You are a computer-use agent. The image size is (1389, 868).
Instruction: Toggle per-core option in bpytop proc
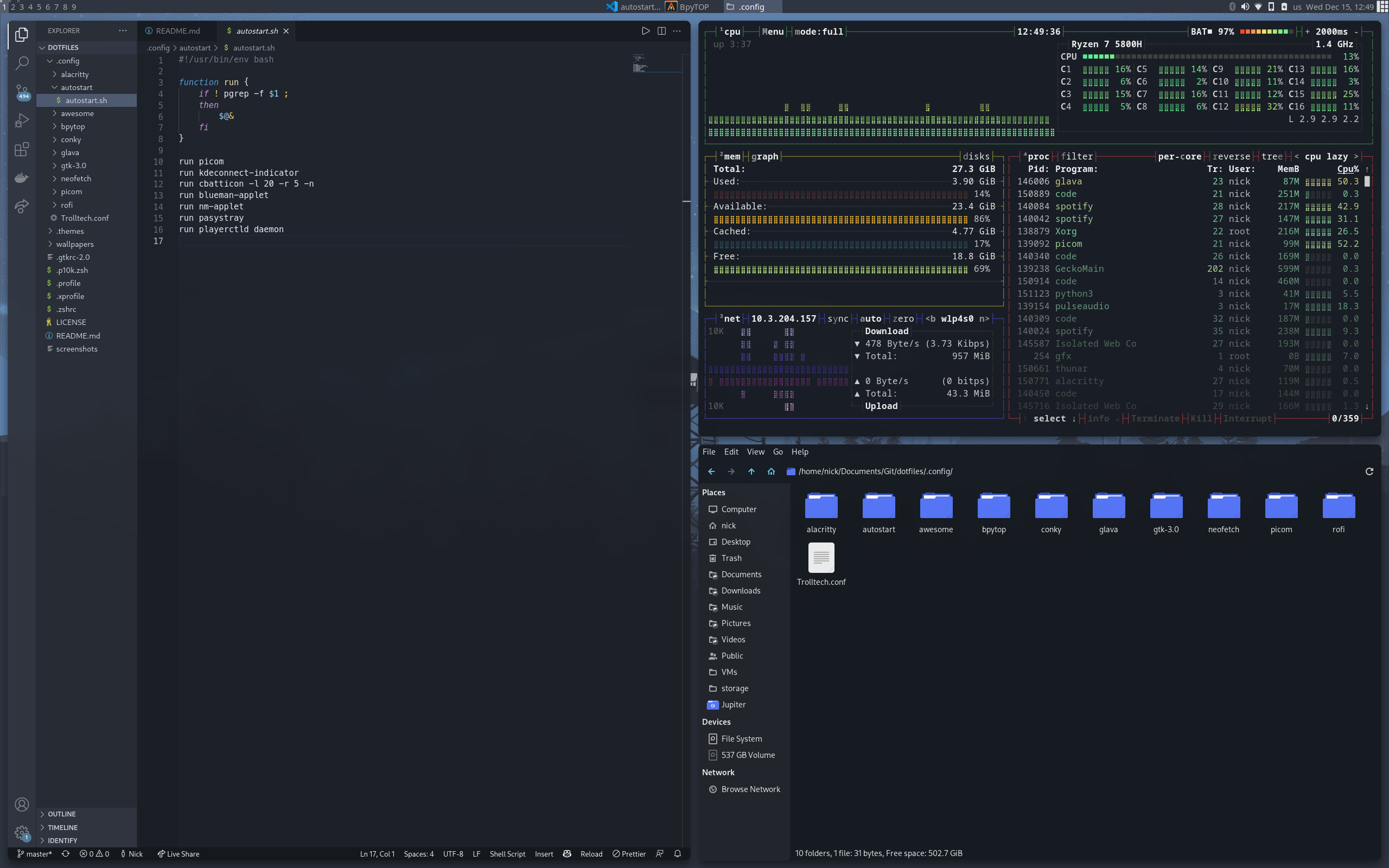1179,156
